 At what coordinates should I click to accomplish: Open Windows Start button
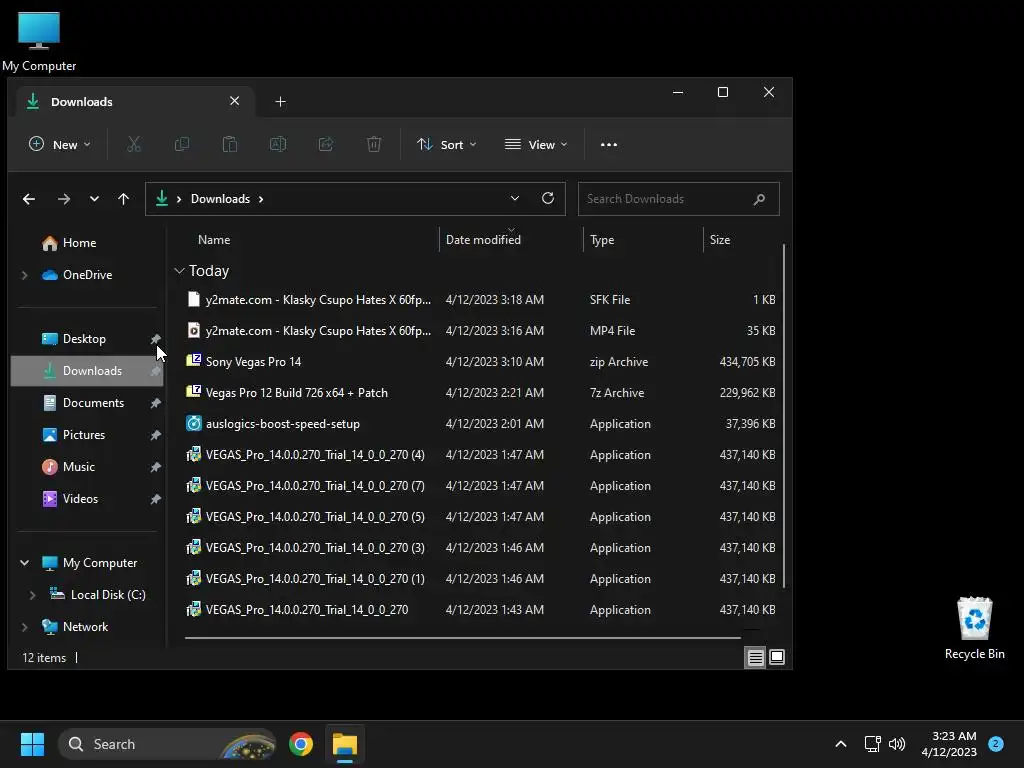pyautogui.click(x=32, y=744)
